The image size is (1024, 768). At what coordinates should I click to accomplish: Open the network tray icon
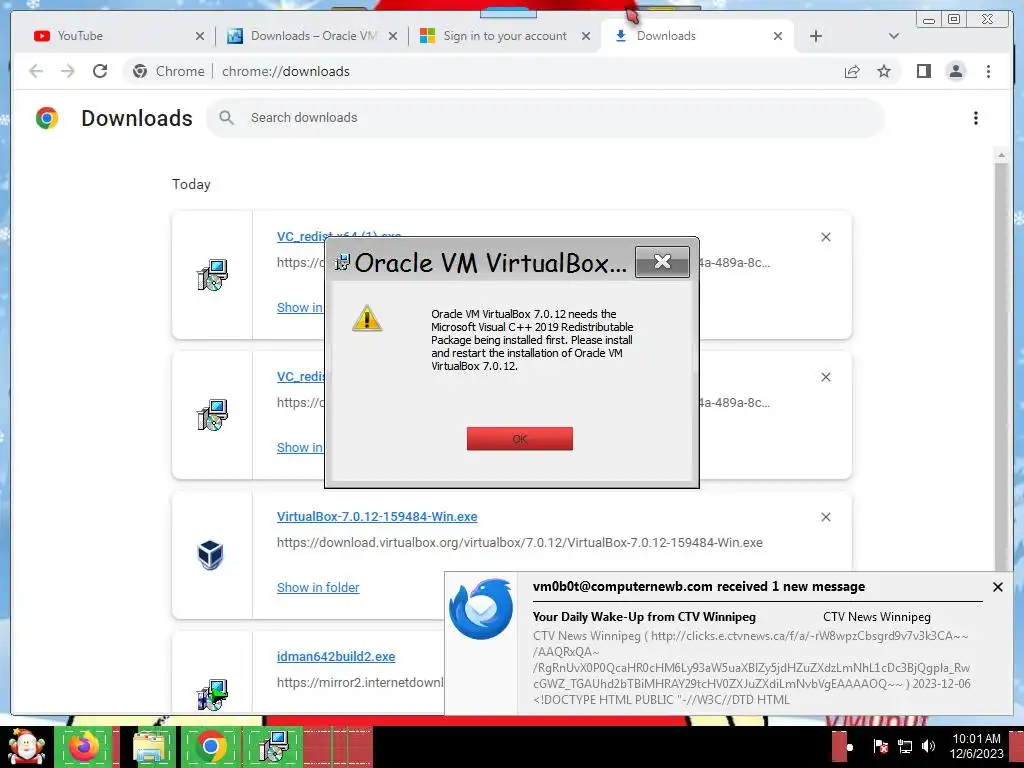click(x=905, y=746)
